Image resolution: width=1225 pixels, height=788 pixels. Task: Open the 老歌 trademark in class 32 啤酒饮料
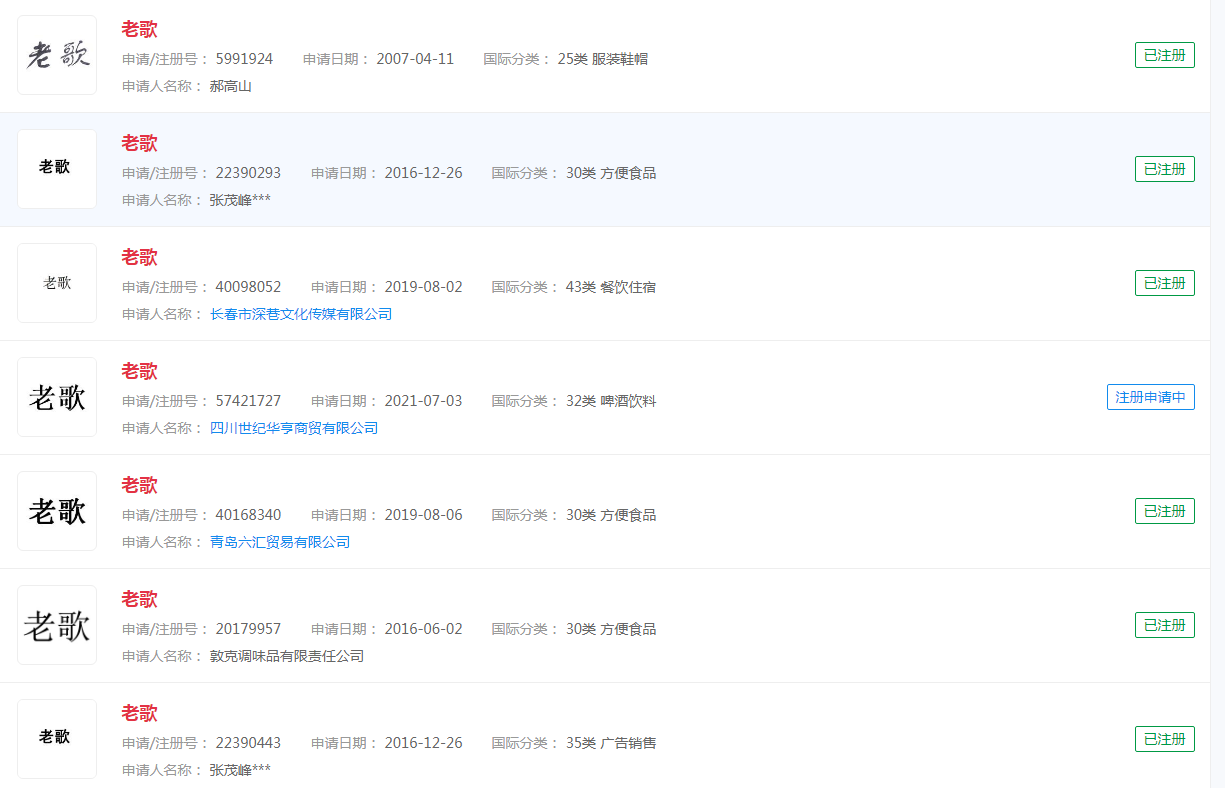pos(139,371)
